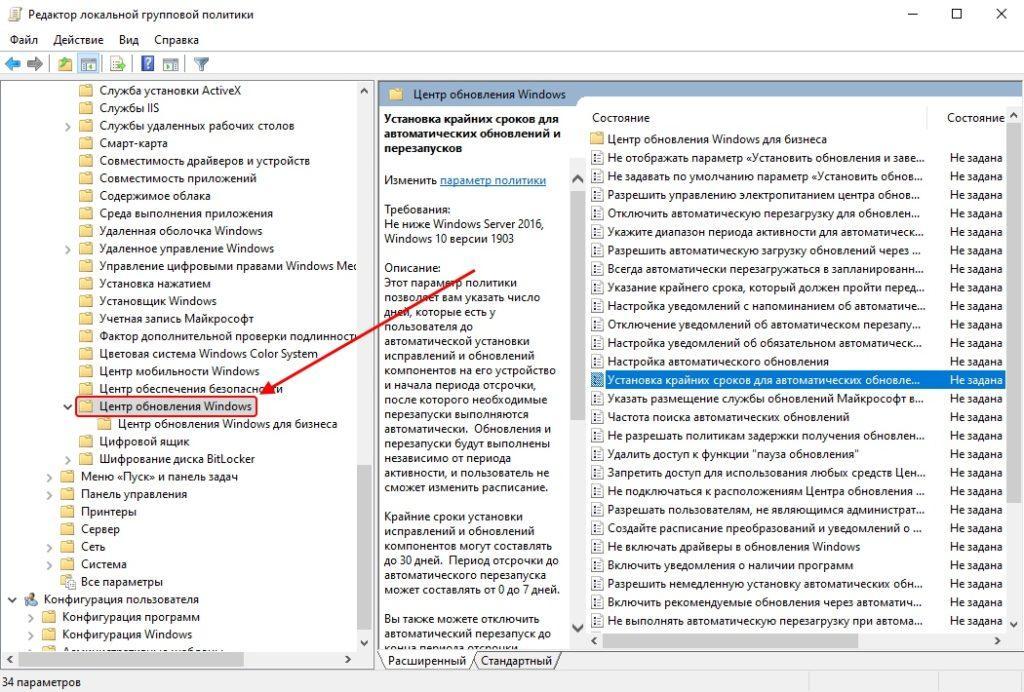1024x692 pixels.
Task: Select 'Настройка автоматического обновления' policy
Action: pyautogui.click(x=718, y=362)
